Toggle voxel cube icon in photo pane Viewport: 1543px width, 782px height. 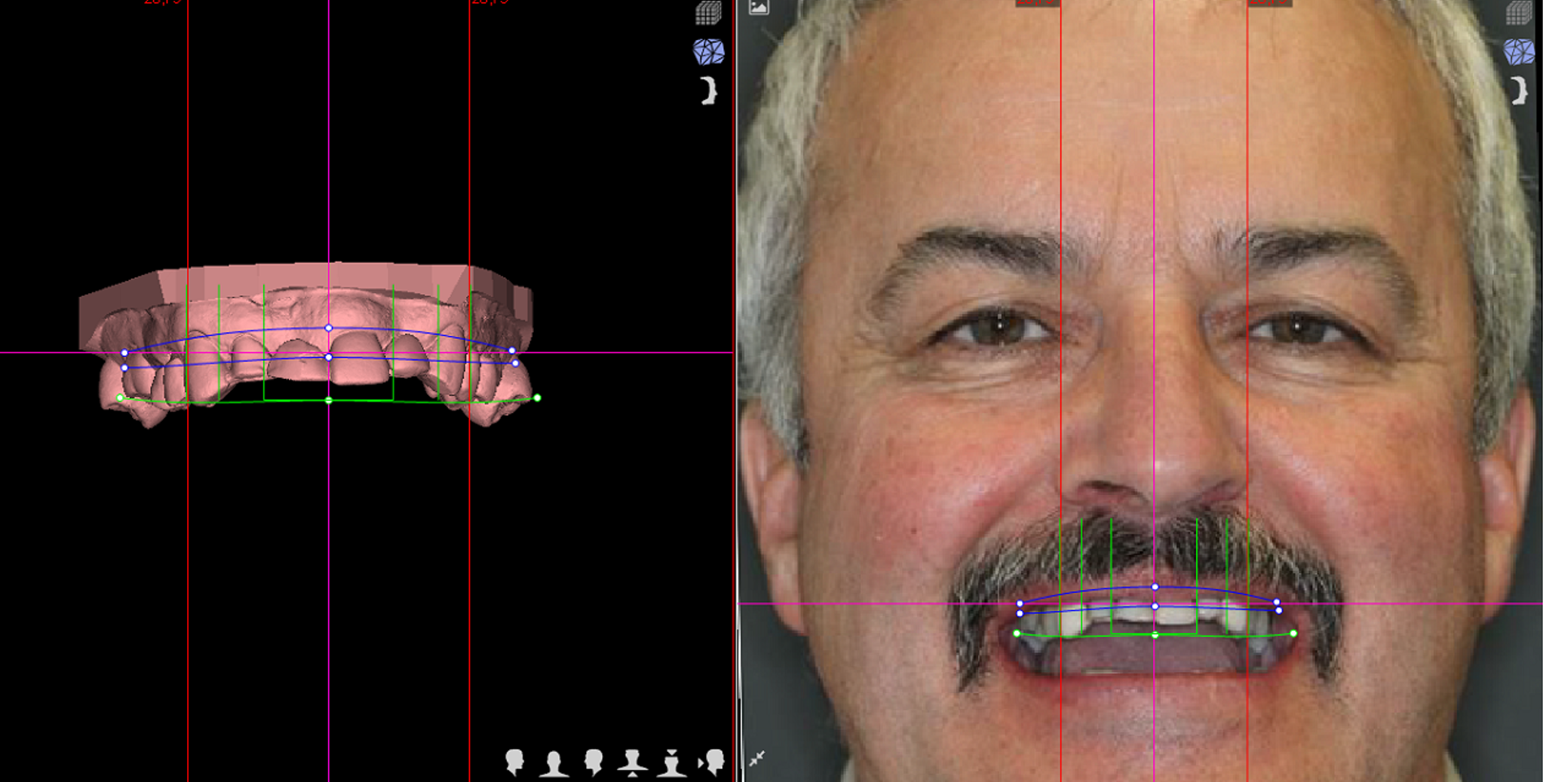tap(1518, 13)
